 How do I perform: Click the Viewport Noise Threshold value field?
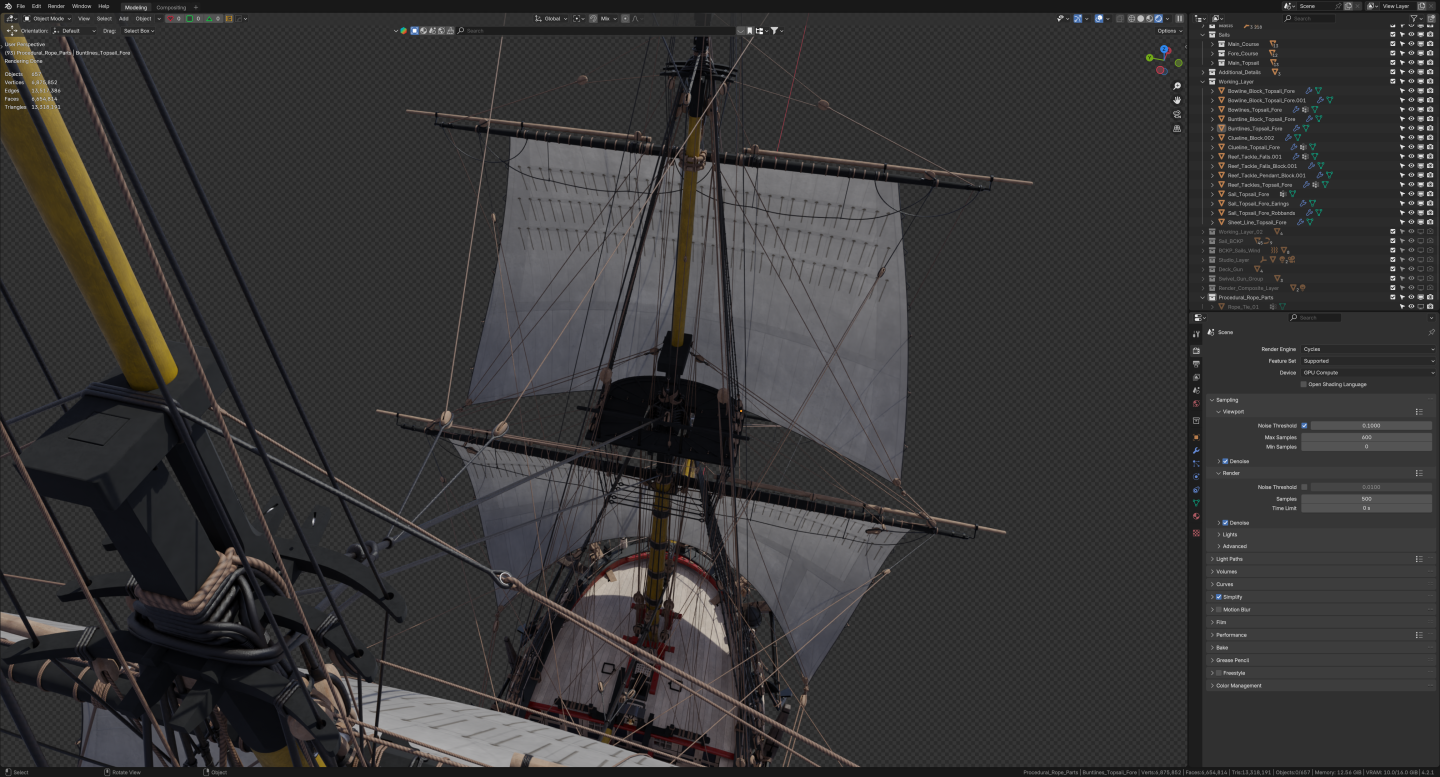1371,425
